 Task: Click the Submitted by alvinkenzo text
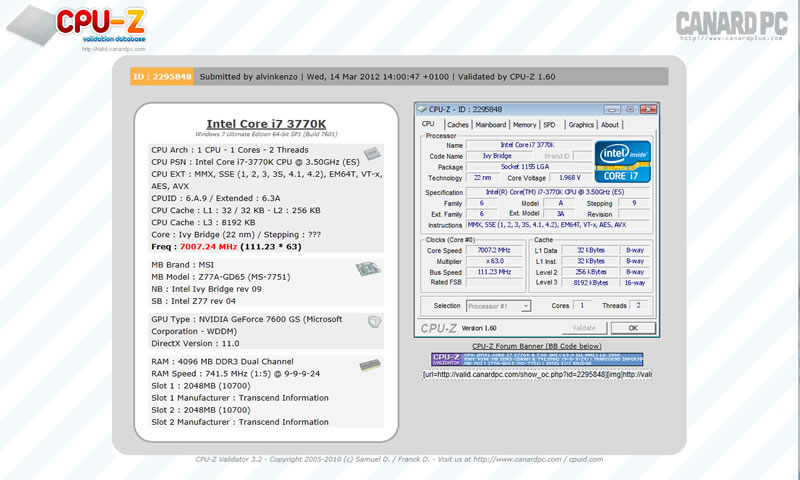pos(248,77)
